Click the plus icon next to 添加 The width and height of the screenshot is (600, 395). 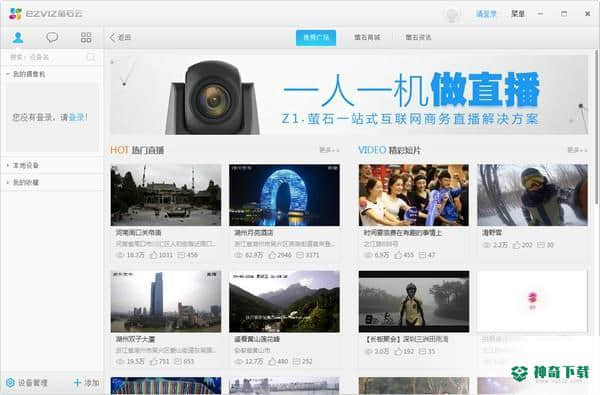click(77, 382)
